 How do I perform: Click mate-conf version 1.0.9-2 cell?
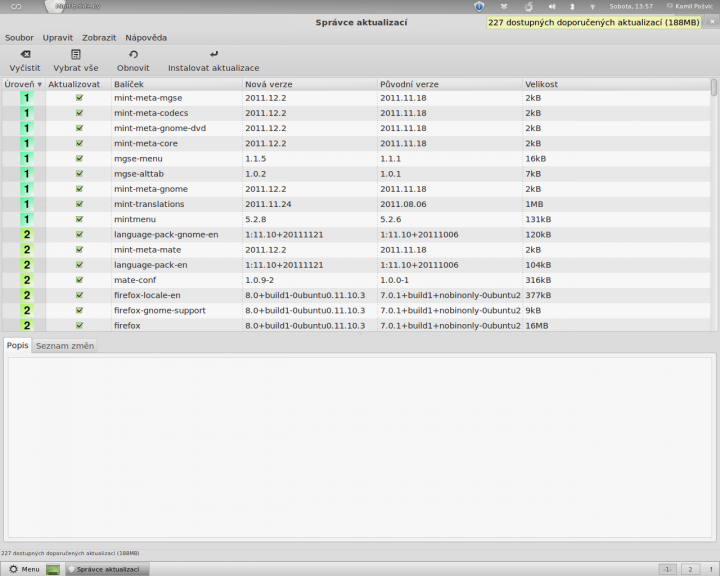(259, 280)
